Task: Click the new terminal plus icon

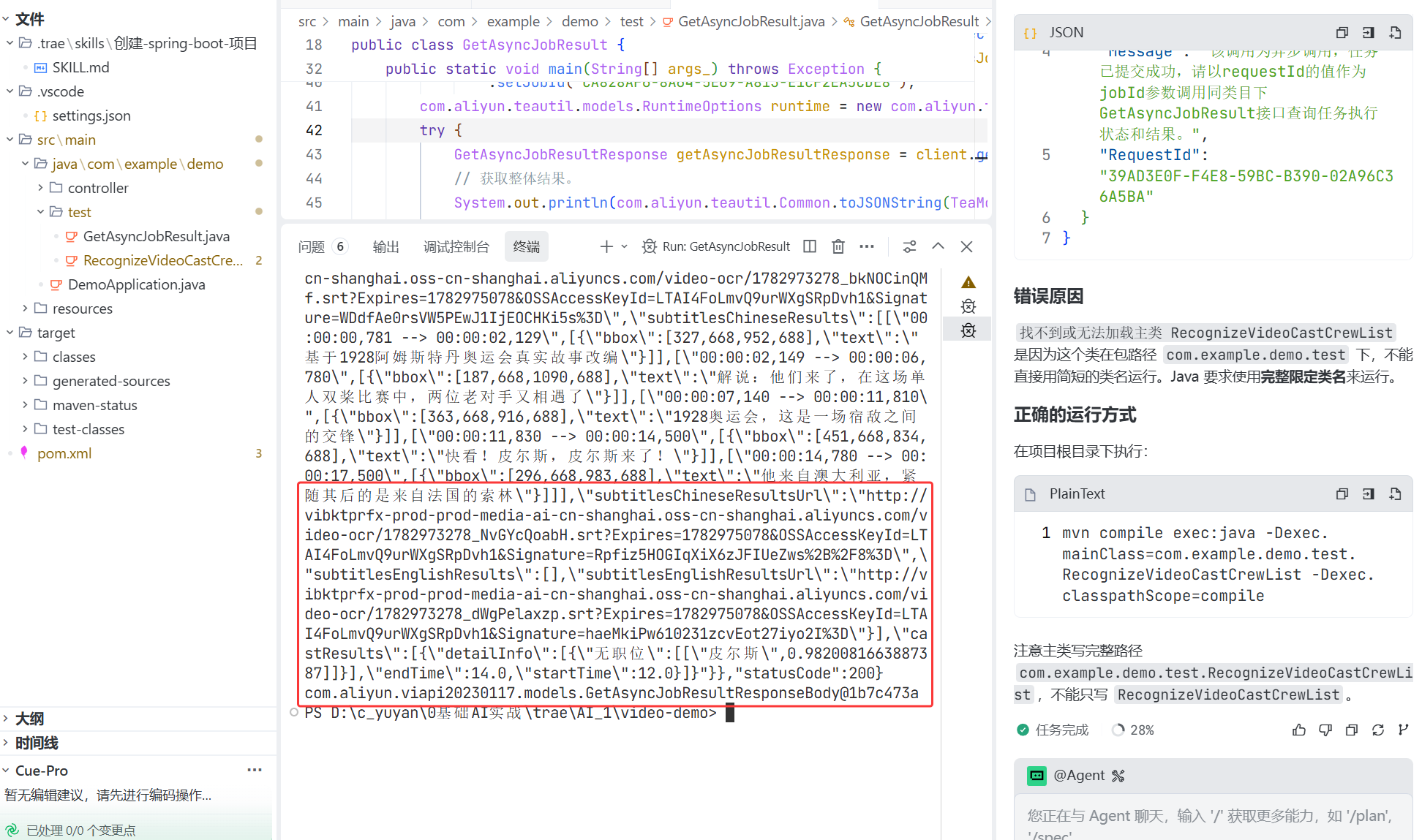Action: tap(606, 247)
